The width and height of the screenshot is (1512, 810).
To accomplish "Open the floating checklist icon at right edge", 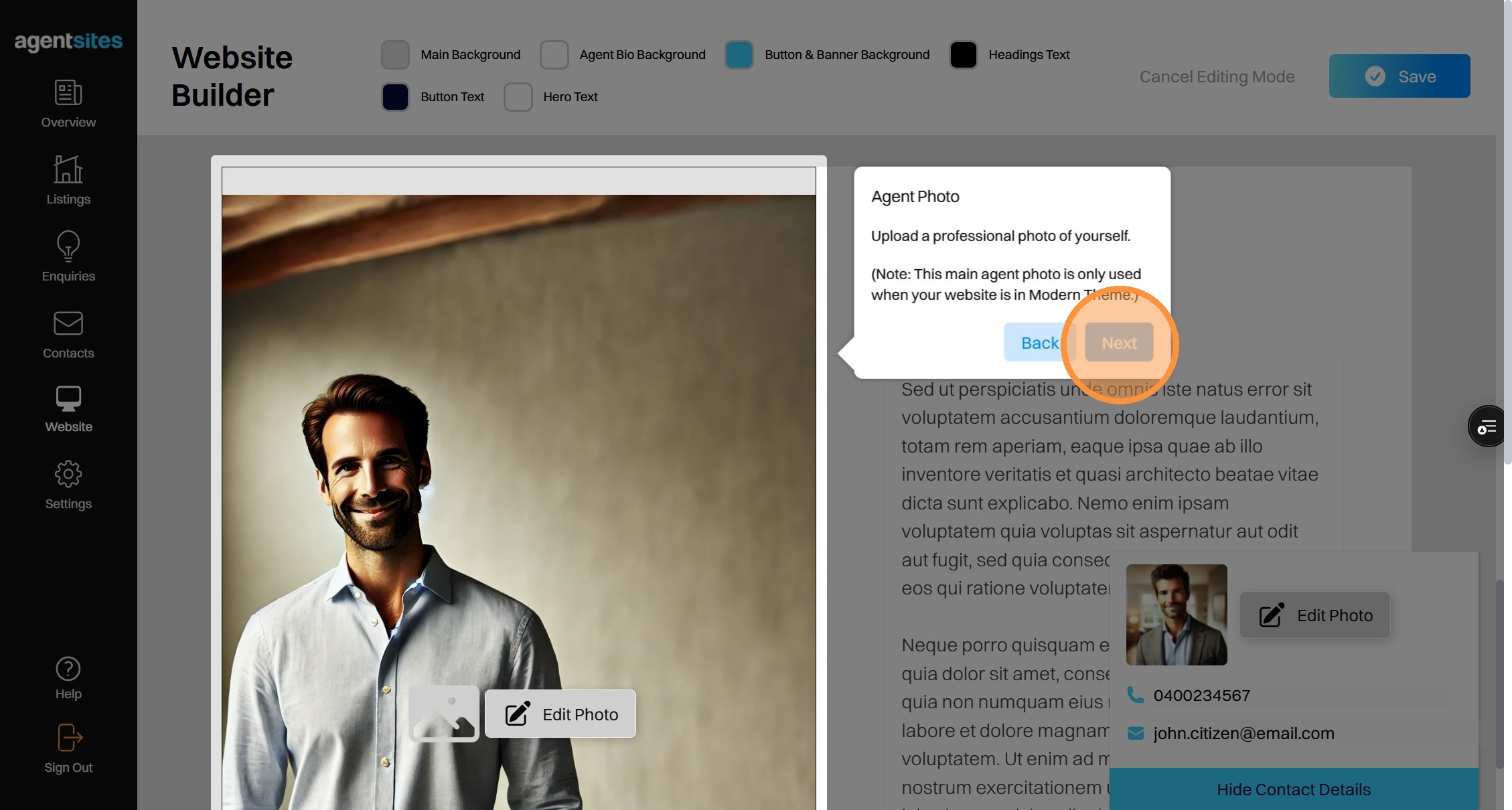I will click(x=1487, y=426).
